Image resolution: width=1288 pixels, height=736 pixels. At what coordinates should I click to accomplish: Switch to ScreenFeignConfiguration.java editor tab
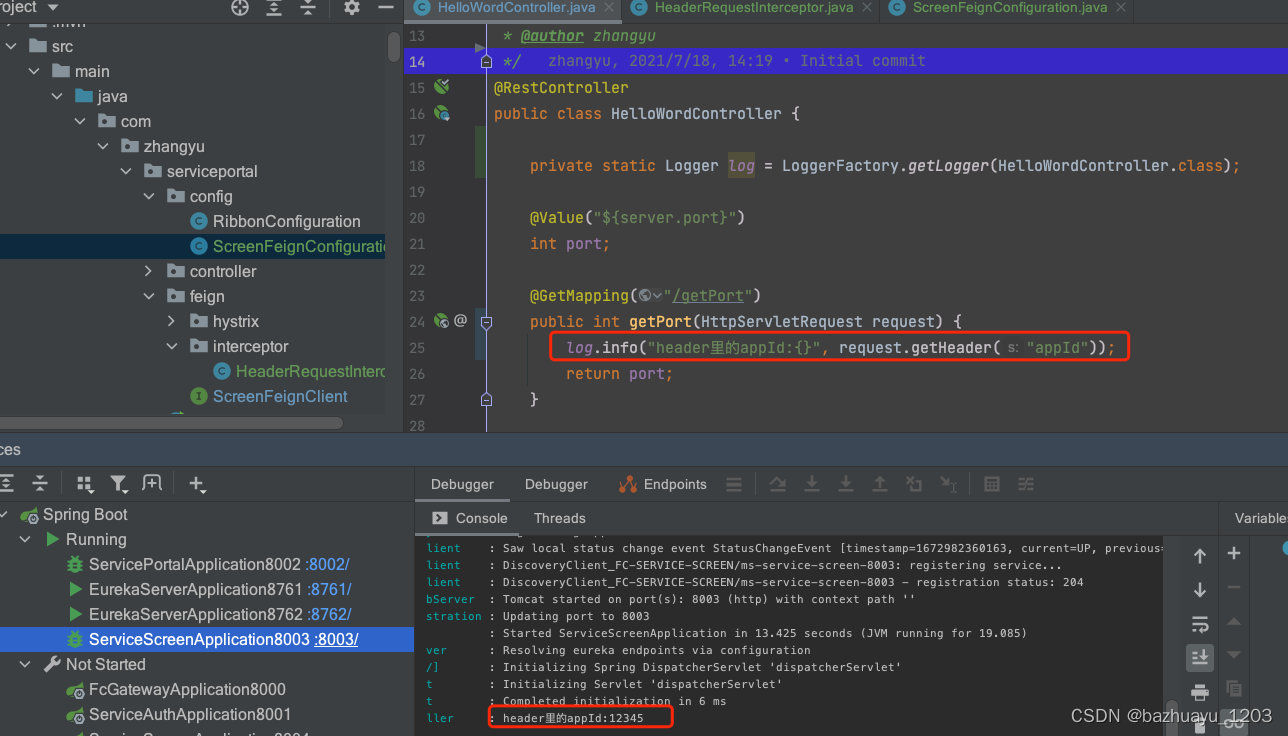click(x=1010, y=8)
